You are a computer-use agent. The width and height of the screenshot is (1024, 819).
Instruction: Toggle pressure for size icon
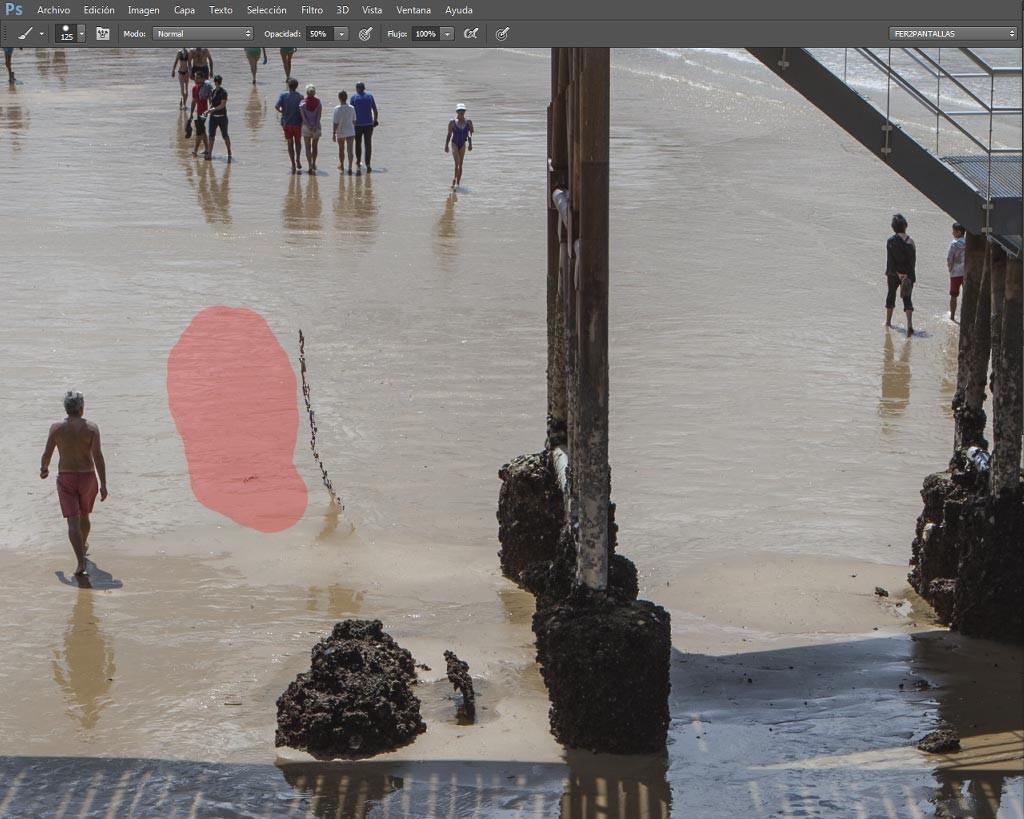tap(502, 33)
